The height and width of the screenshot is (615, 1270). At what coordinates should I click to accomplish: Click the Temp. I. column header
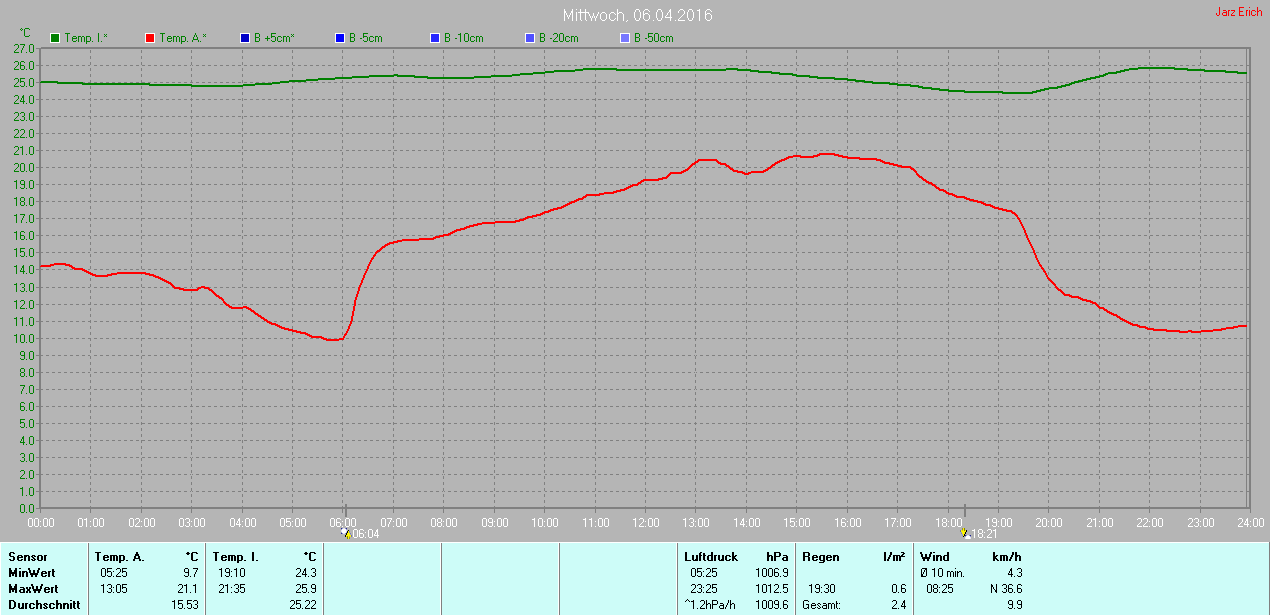[236, 557]
